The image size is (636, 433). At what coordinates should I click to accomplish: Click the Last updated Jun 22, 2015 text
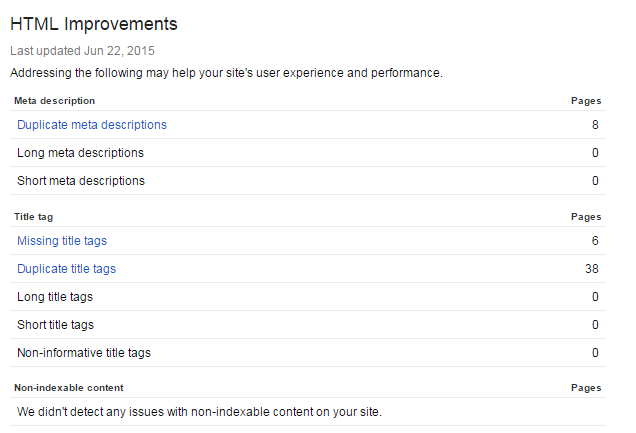point(82,51)
